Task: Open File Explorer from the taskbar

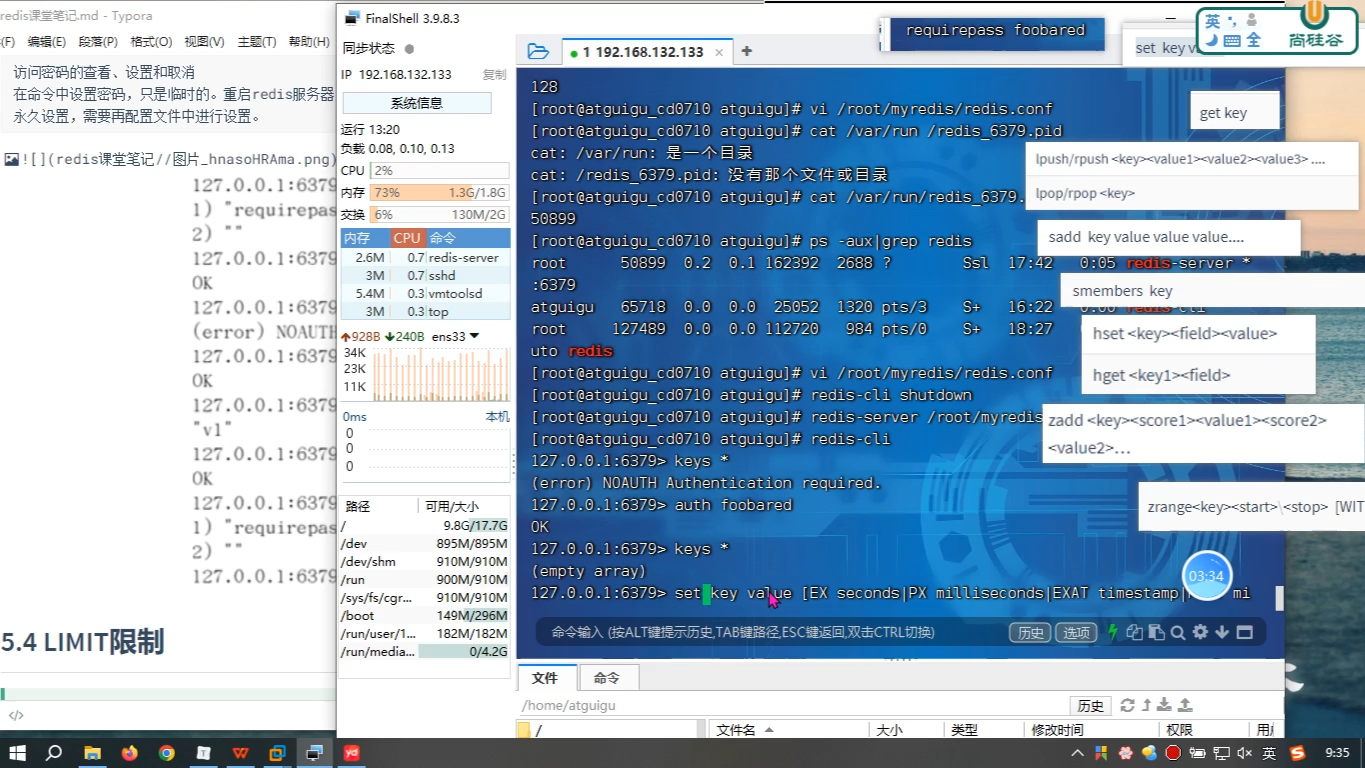Action: click(92, 753)
